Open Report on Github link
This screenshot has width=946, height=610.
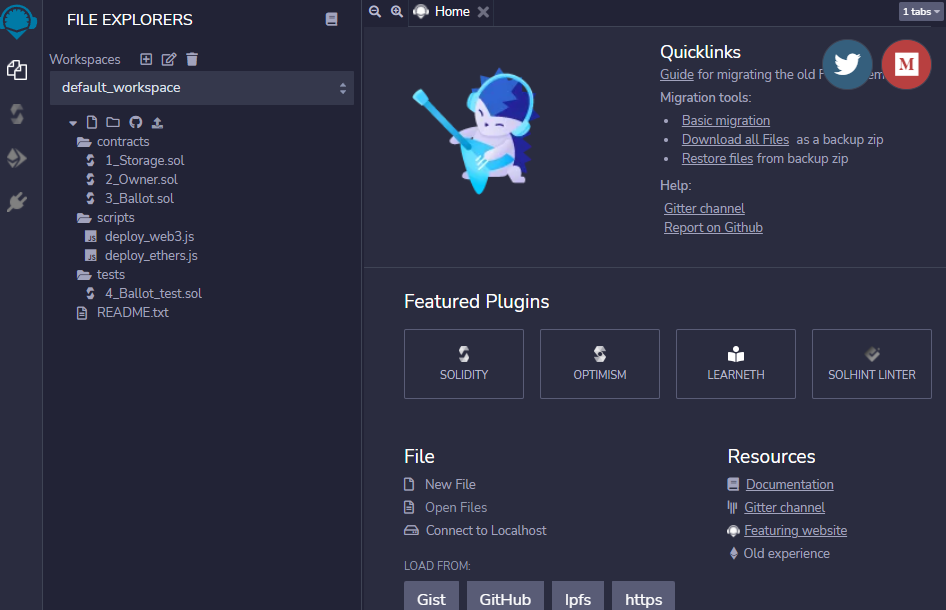[x=713, y=227]
